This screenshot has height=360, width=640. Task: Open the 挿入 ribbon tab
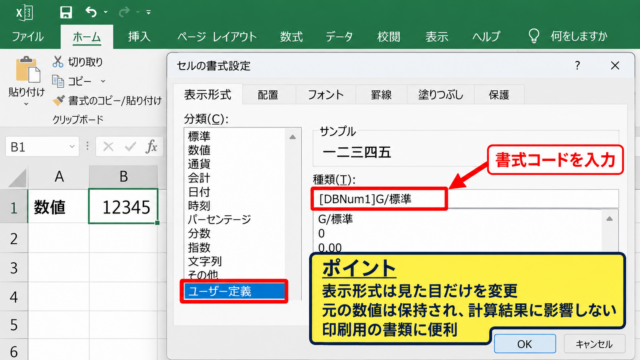point(139,37)
